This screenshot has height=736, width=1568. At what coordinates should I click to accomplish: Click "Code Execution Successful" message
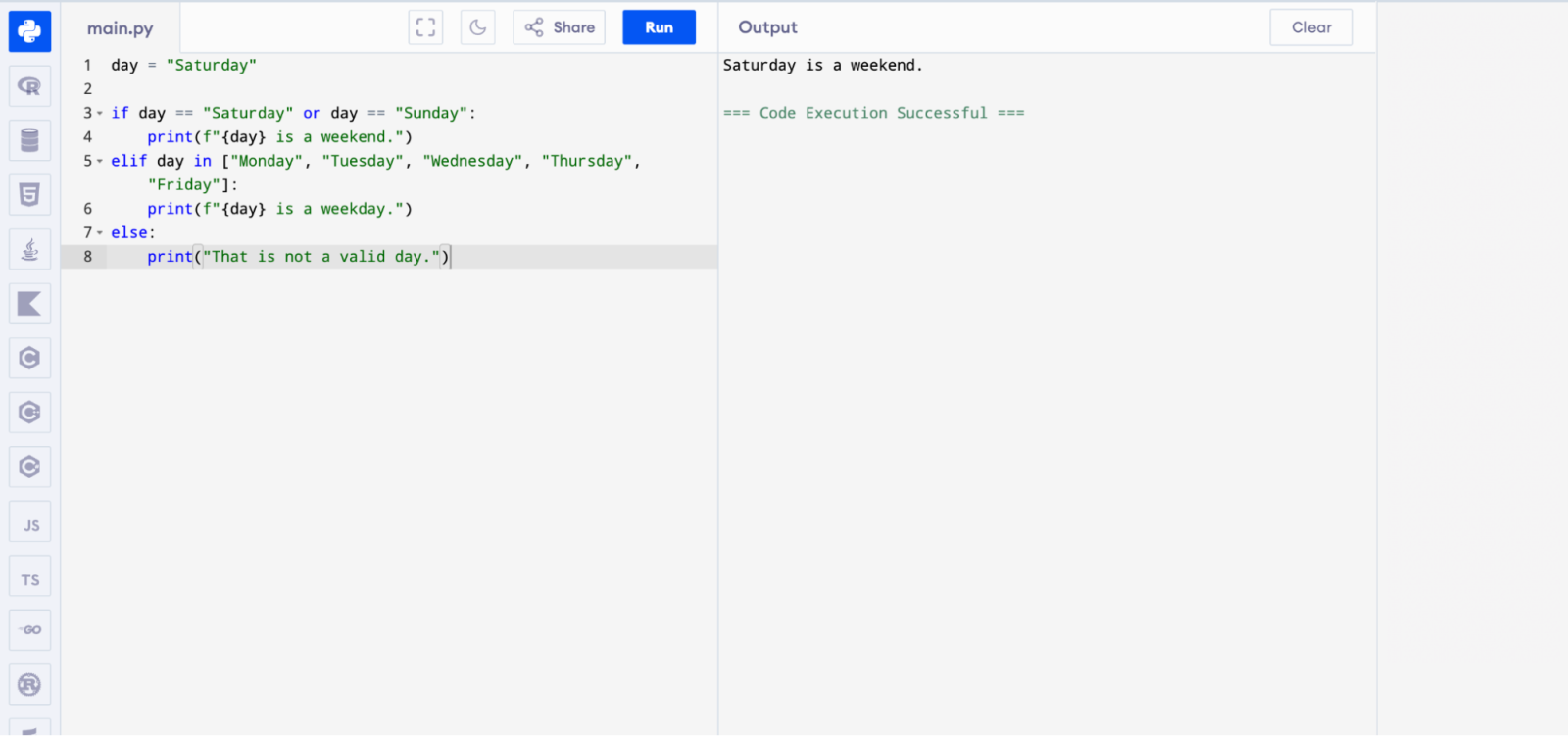[873, 113]
